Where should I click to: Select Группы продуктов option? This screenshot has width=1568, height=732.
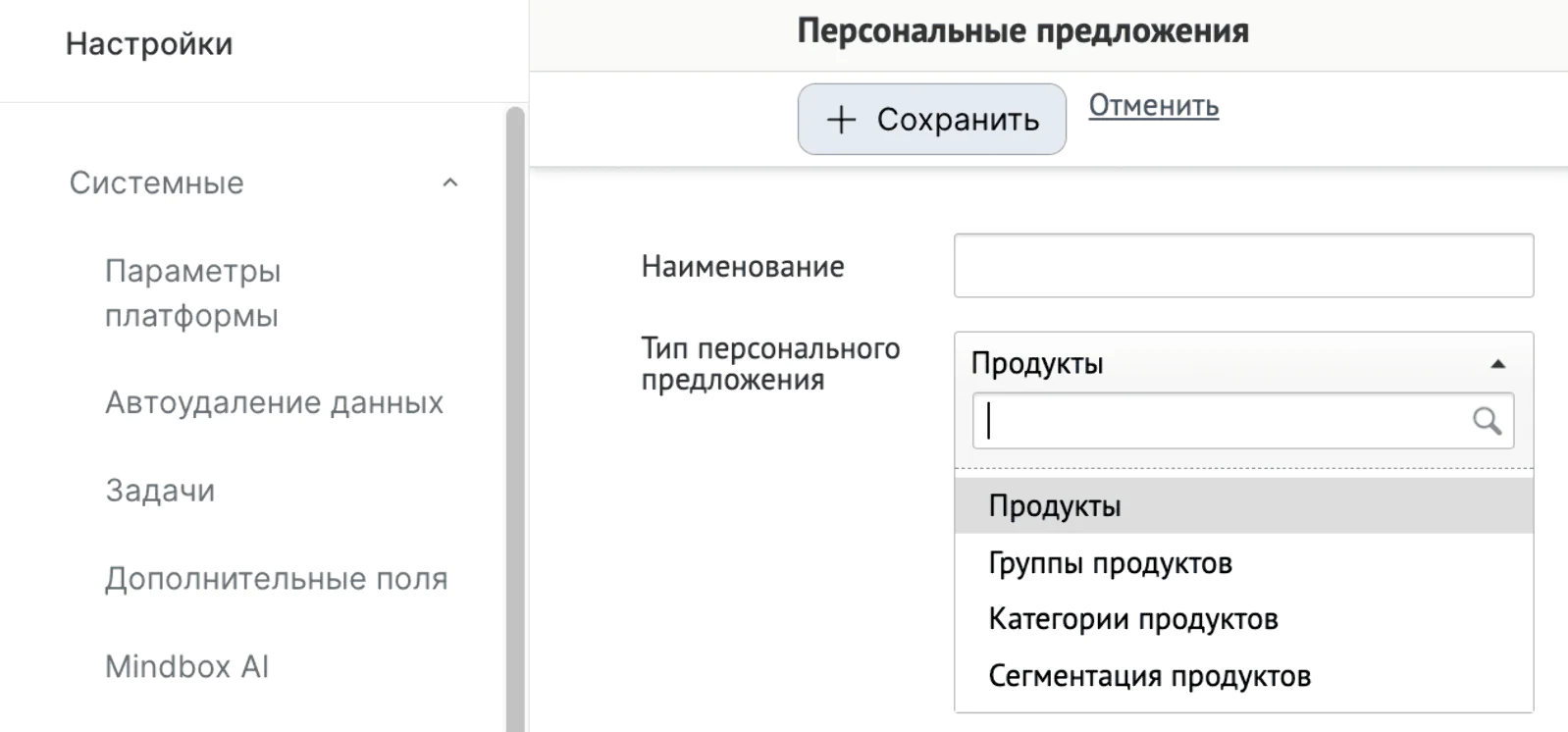tap(1243, 563)
